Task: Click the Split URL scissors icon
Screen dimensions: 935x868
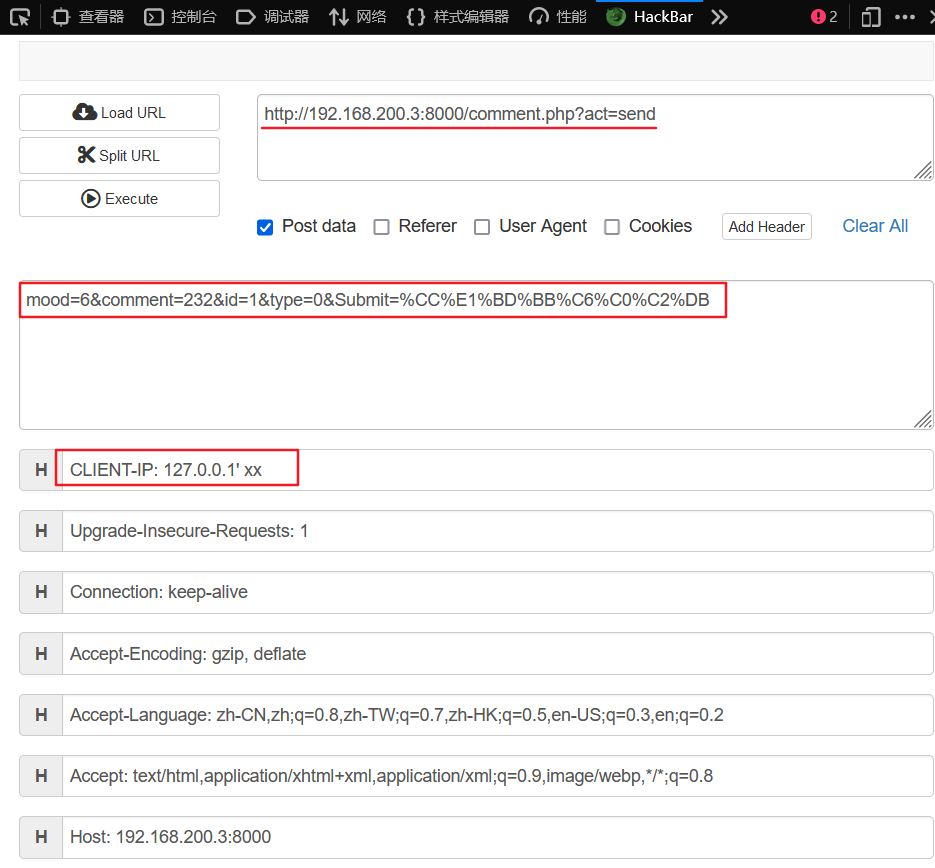Action: coord(86,155)
